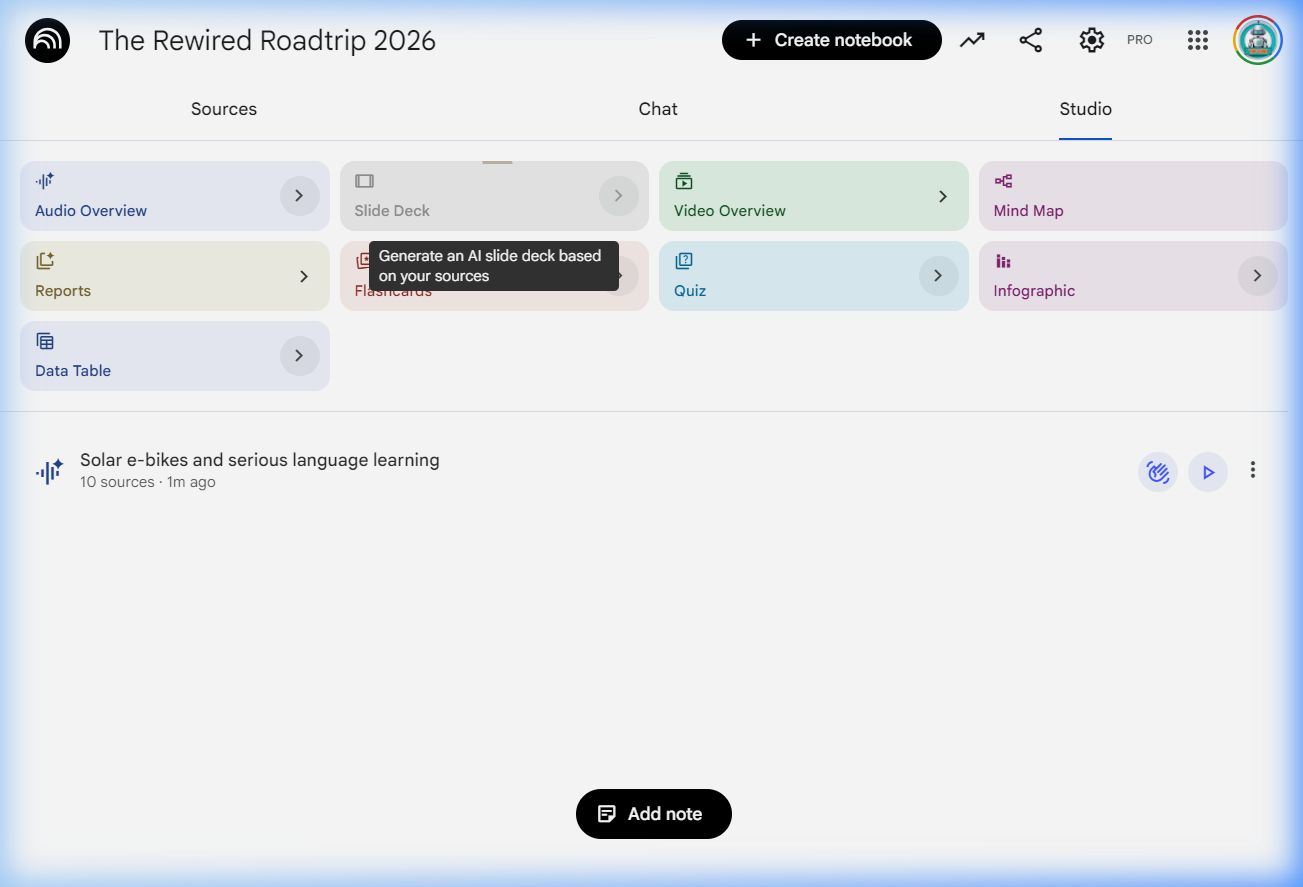Click the user account avatar
This screenshot has height=887, width=1303.
pyautogui.click(x=1257, y=40)
